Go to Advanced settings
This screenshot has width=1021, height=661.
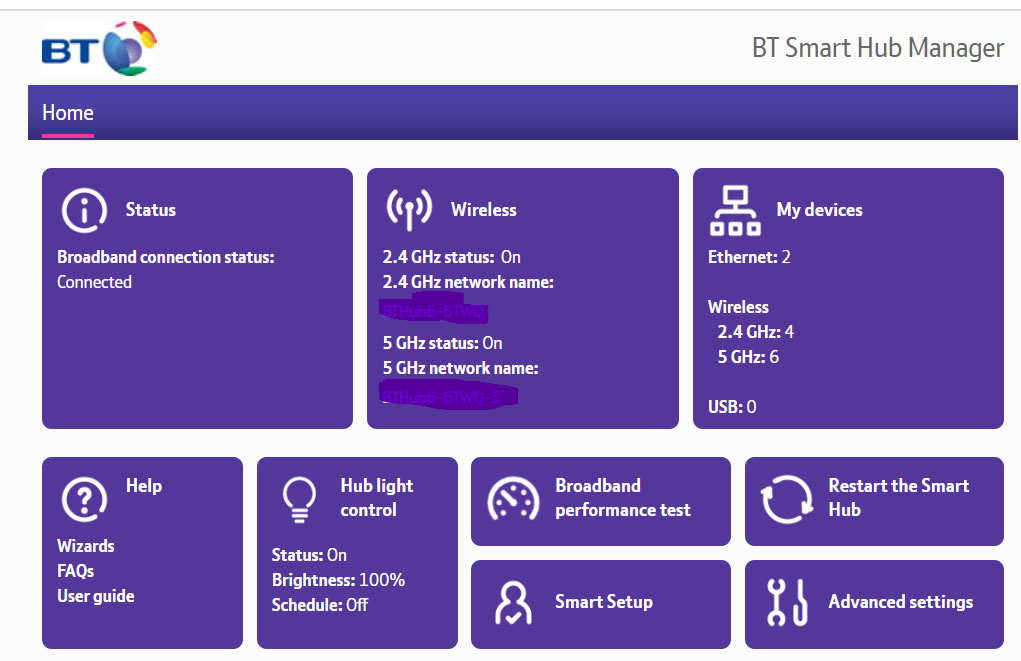click(x=901, y=602)
